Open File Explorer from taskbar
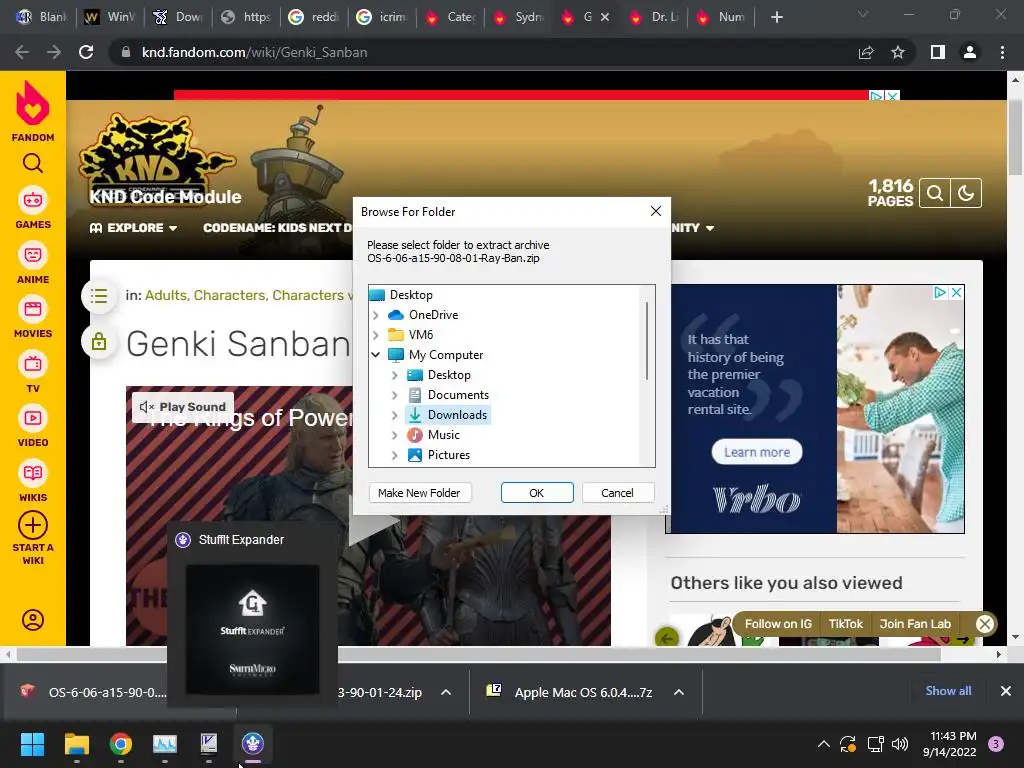The height and width of the screenshot is (768, 1024). click(76, 744)
